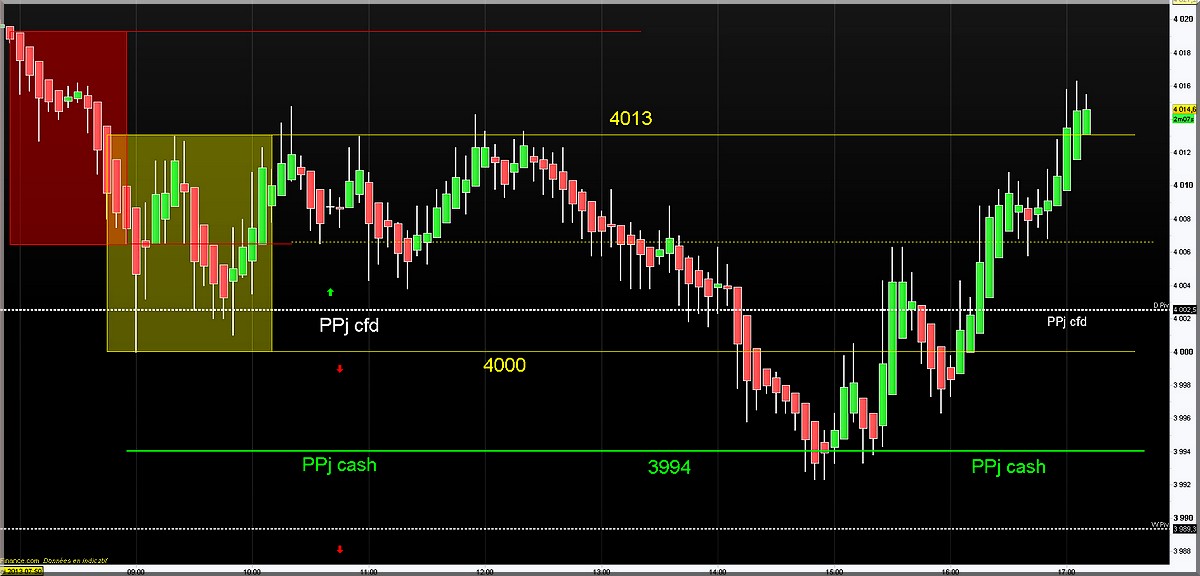1200x576 pixels.
Task: Click the yellow 4000 support label
Action: pyautogui.click(x=504, y=366)
